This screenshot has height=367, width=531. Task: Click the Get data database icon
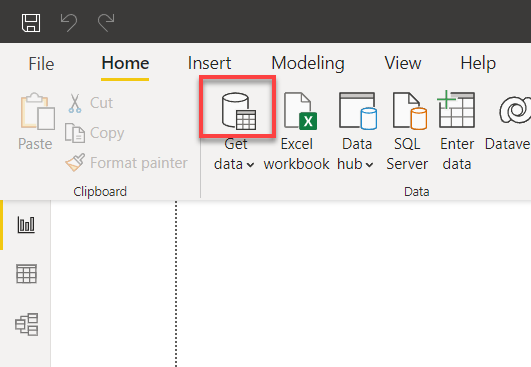pos(238,111)
